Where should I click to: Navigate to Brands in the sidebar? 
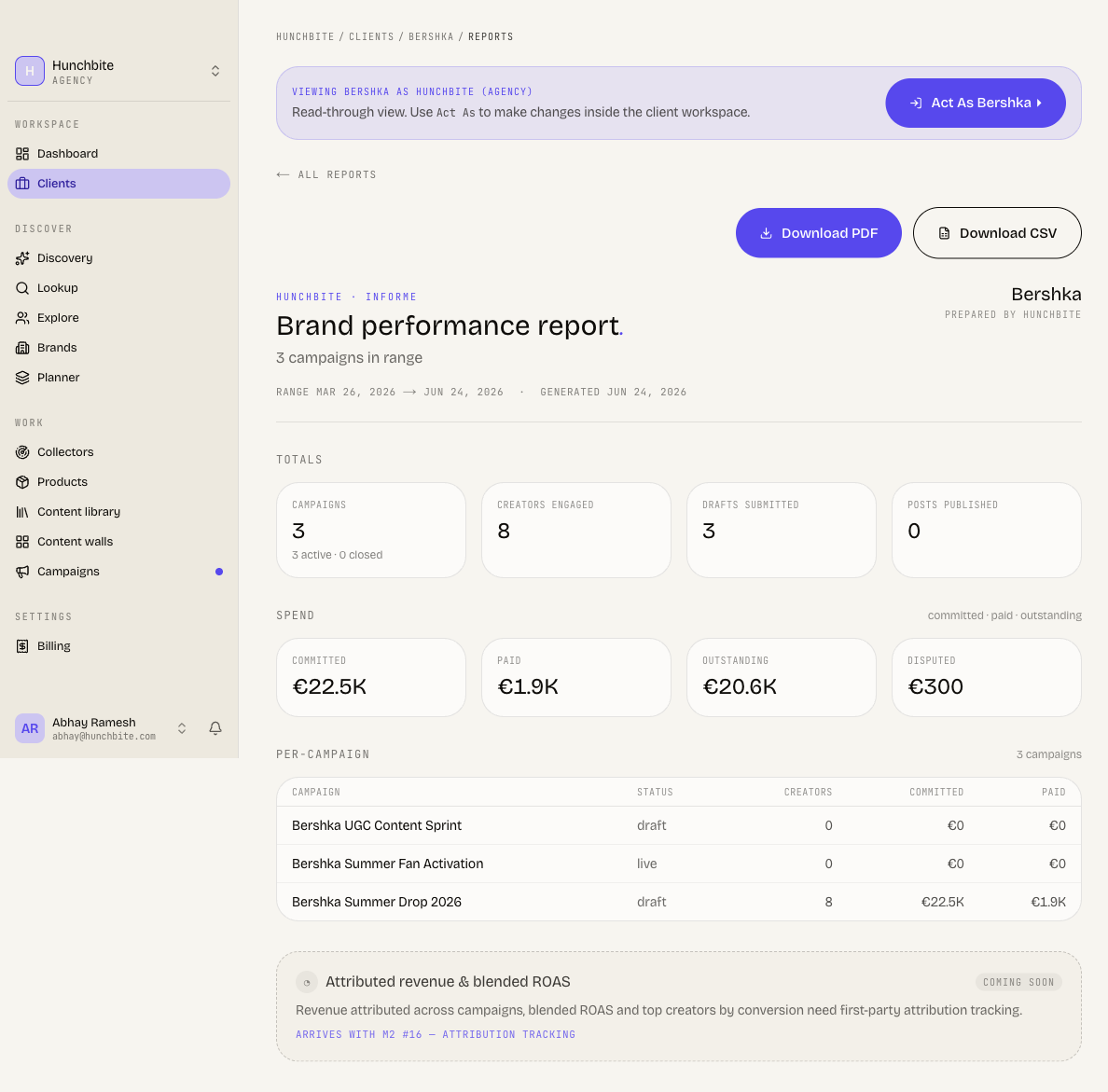pos(118,348)
